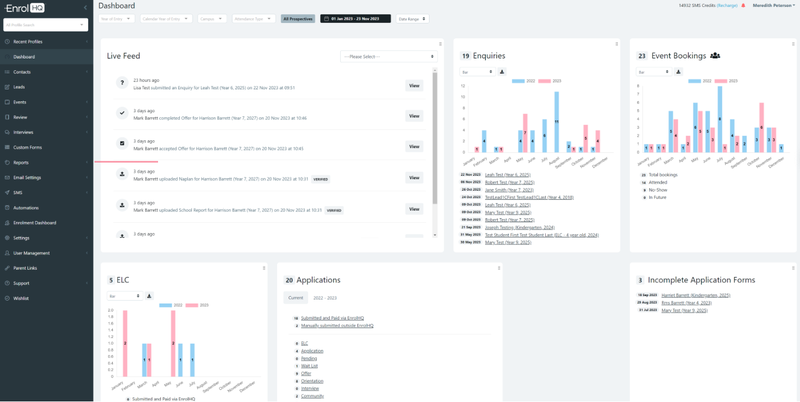Screen dimensions: 800x402
Task: View Lisa Test's enquiry feed entry
Action: coord(414,86)
